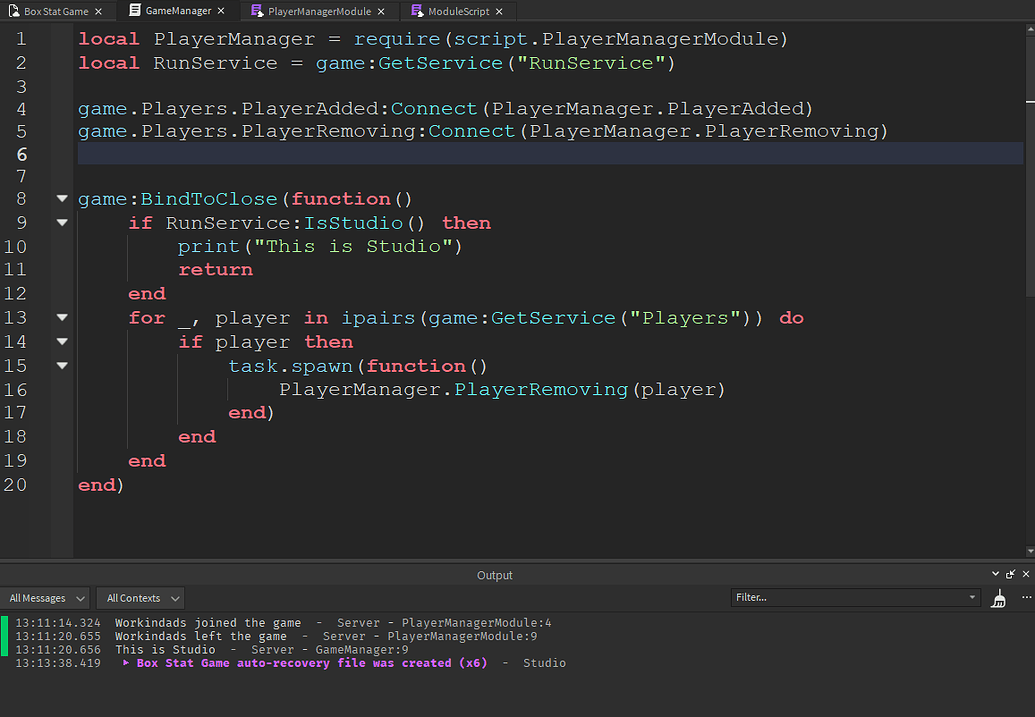Click the PlayerManagerModule:4 source reference
This screenshot has height=717, width=1035.
coord(476,623)
